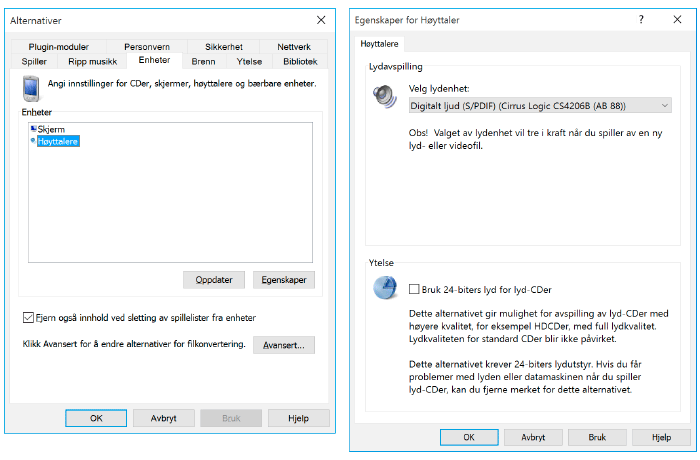Viewport: 700px width, 460px height.
Task: Click the portable device icon in Enheter tab
Action: point(29,88)
